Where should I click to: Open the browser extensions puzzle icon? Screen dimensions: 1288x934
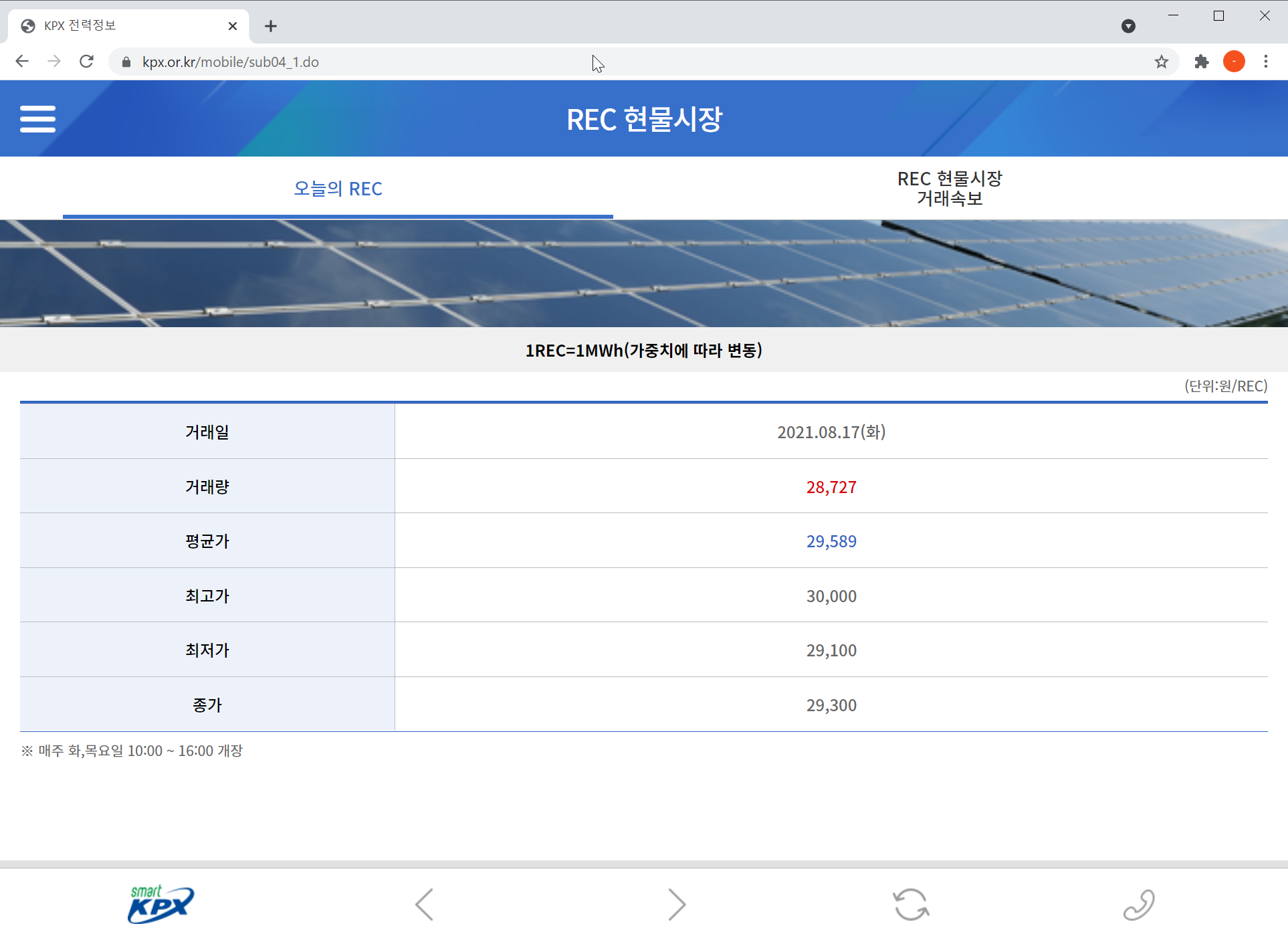pyautogui.click(x=1202, y=62)
